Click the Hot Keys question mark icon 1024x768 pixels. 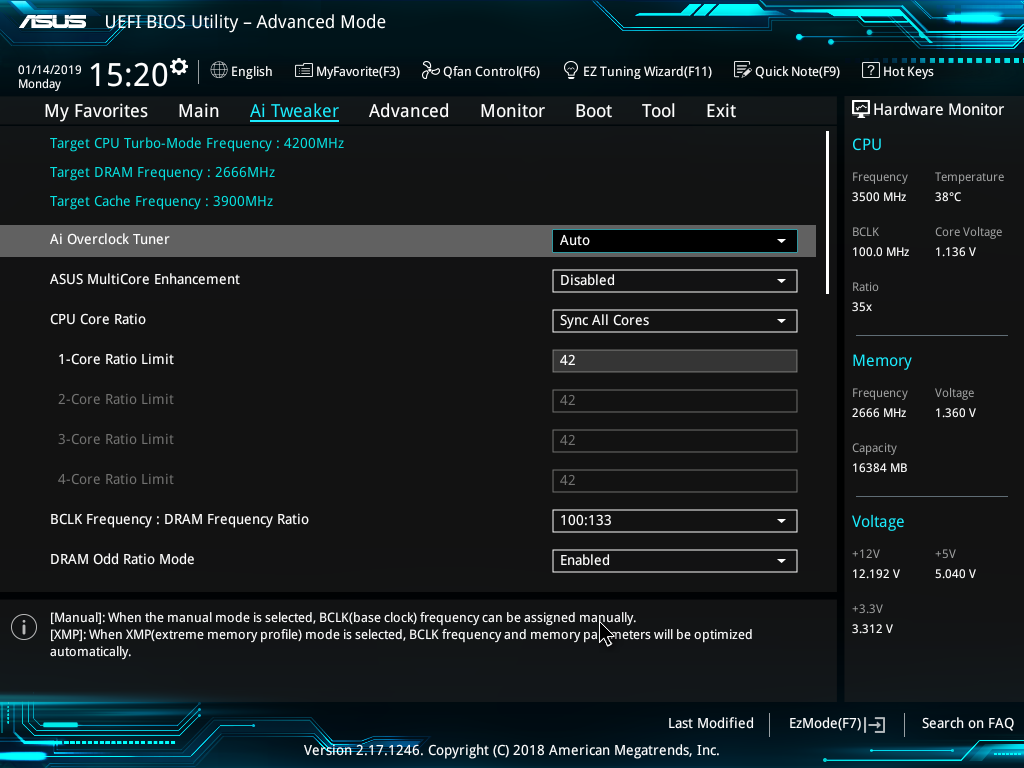pyautogui.click(x=870, y=71)
